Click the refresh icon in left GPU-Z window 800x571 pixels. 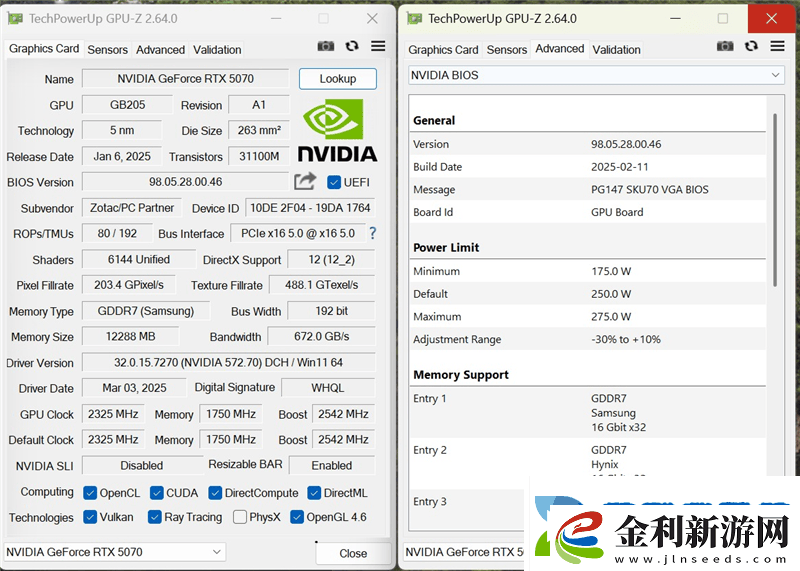pyautogui.click(x=352, y=46)
